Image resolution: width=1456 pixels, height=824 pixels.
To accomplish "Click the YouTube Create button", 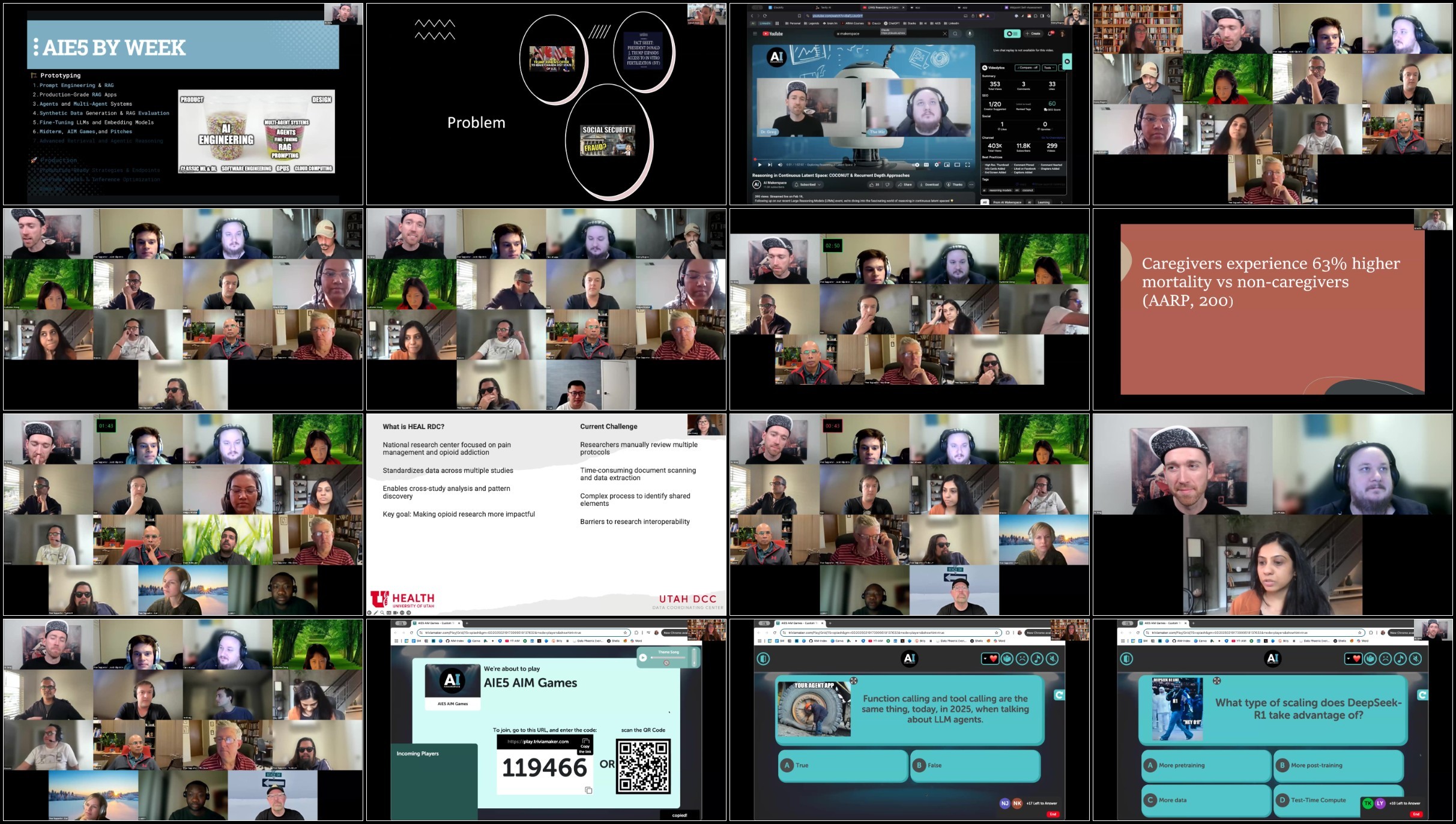I will pyautogui.click(x=1033, y=34).
